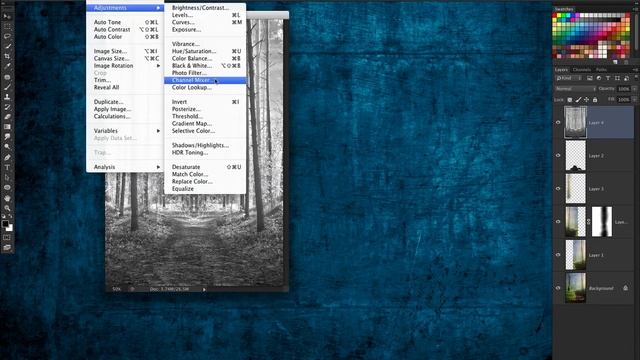This screenshot has width=640, height=360.
Task: Toggle lock all padlock icon
Action: coord(595,100)
